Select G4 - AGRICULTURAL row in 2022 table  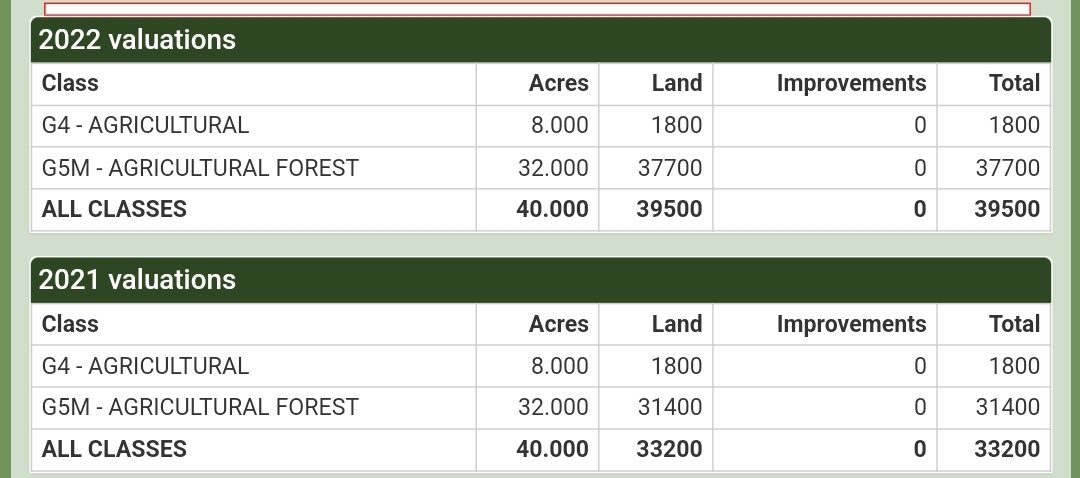(x=541, y=125)
